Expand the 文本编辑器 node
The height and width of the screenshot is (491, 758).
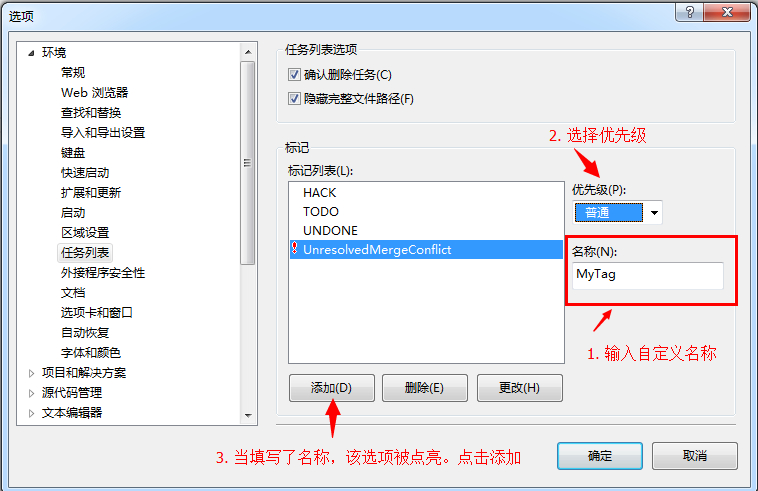pyautogui.click(x=31, y=413)
